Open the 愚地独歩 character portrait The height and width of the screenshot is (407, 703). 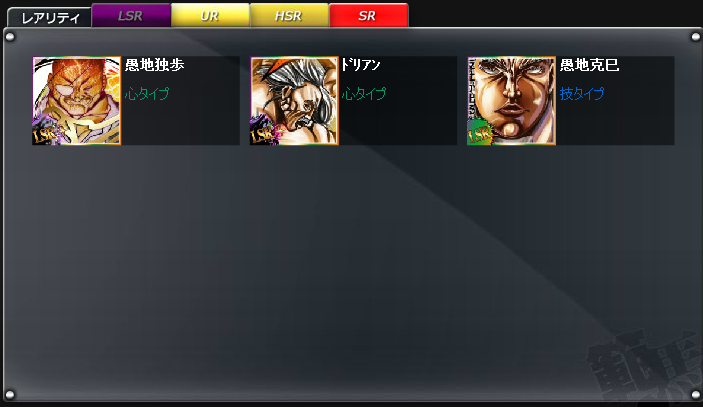pos(77,101)
